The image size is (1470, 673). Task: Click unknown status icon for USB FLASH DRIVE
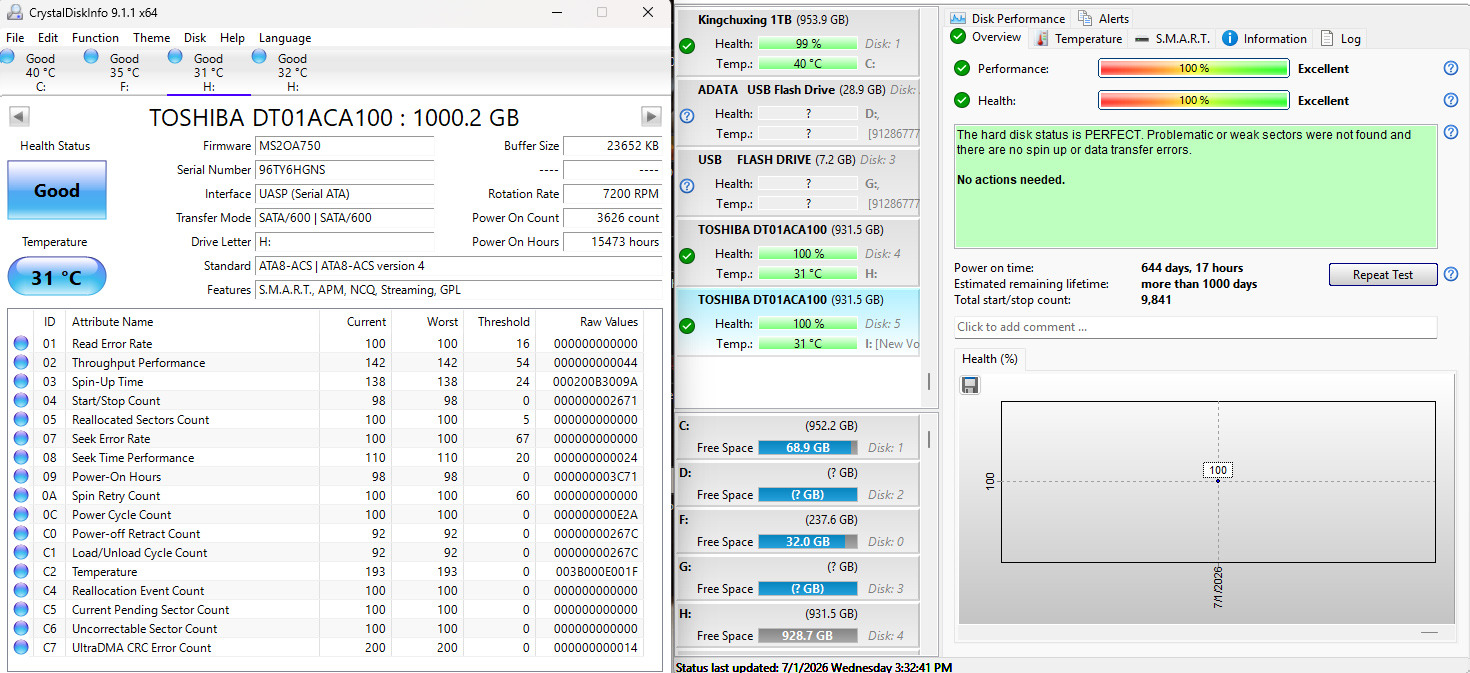pos(687,186)
